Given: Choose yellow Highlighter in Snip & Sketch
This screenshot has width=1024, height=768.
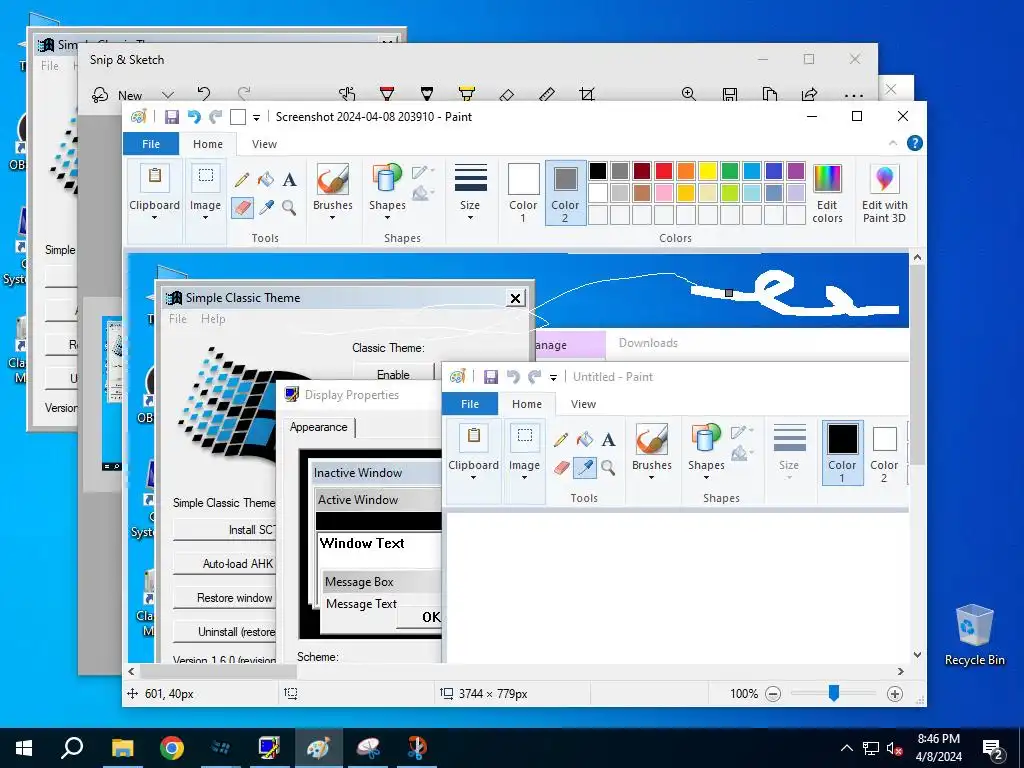Looking at the screenshot, I should point(466,94).
